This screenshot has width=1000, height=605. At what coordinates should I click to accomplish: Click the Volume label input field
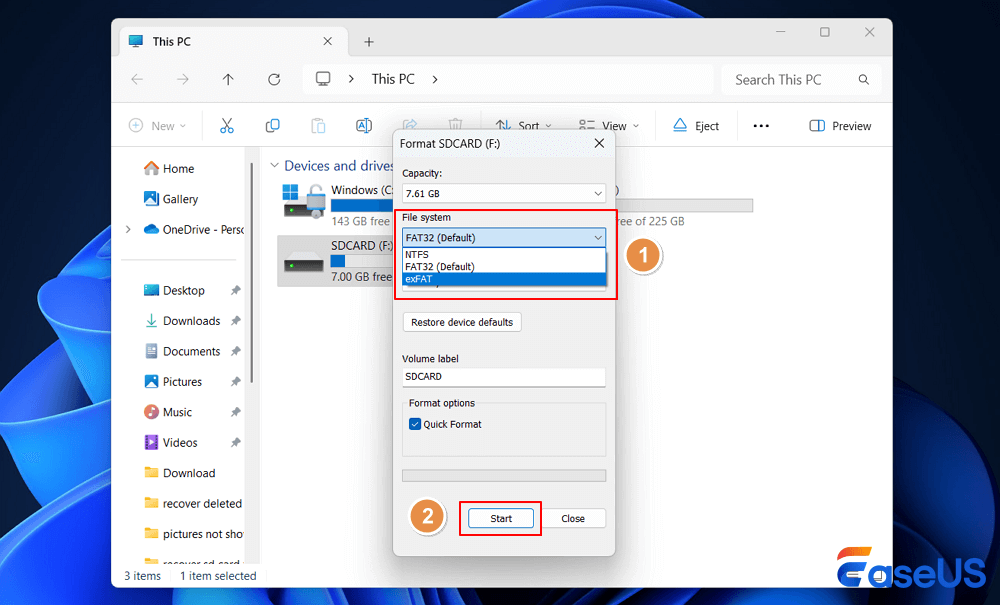503,377
